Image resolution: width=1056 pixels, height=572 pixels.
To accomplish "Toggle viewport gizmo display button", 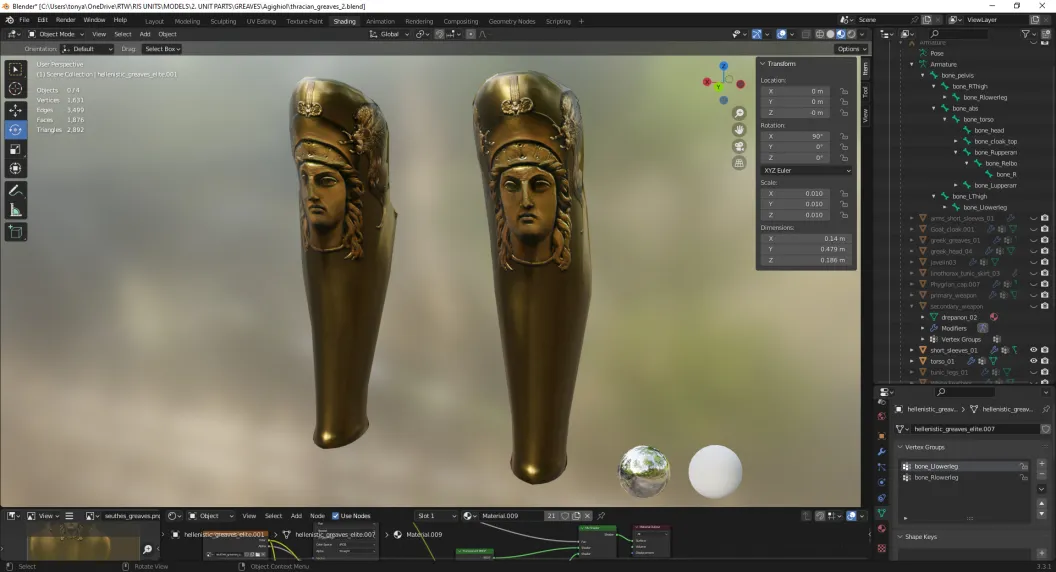I will [757, 34].
